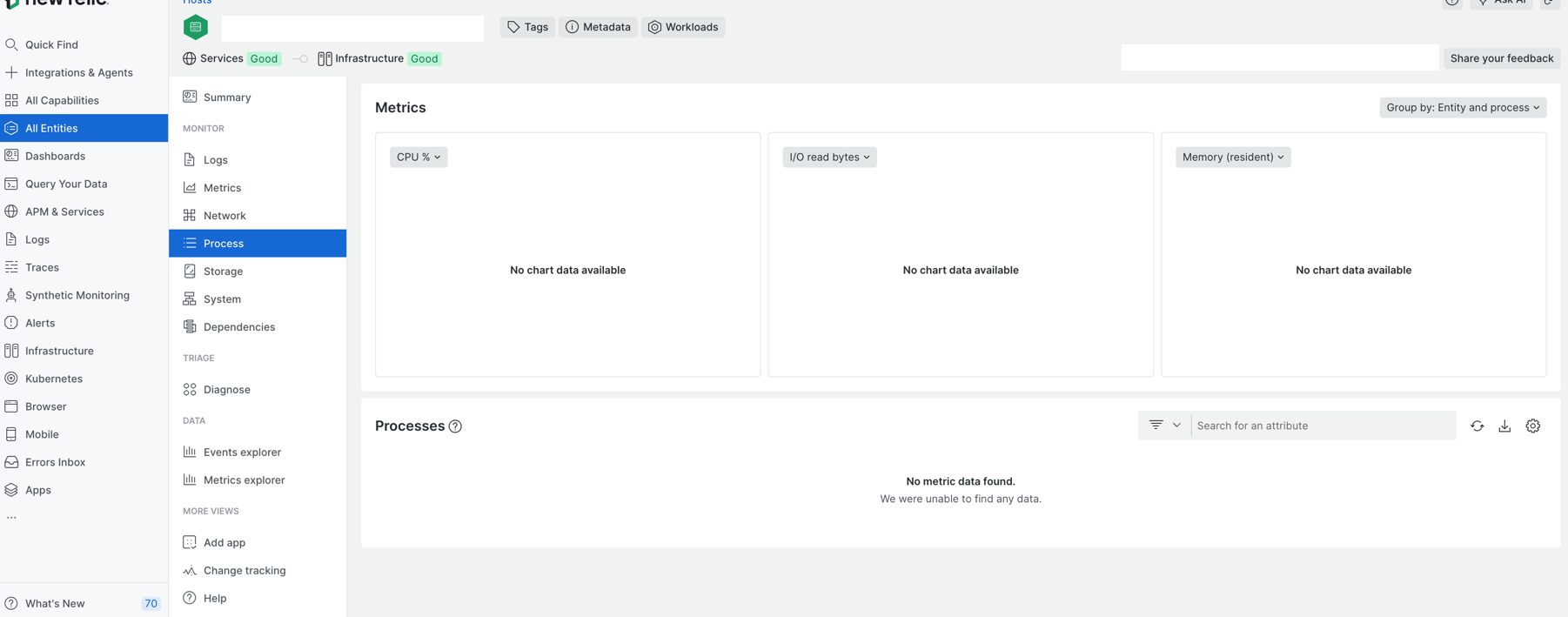
Task: Open Group by Entity and process dropdown
Action: (1463, 108)
